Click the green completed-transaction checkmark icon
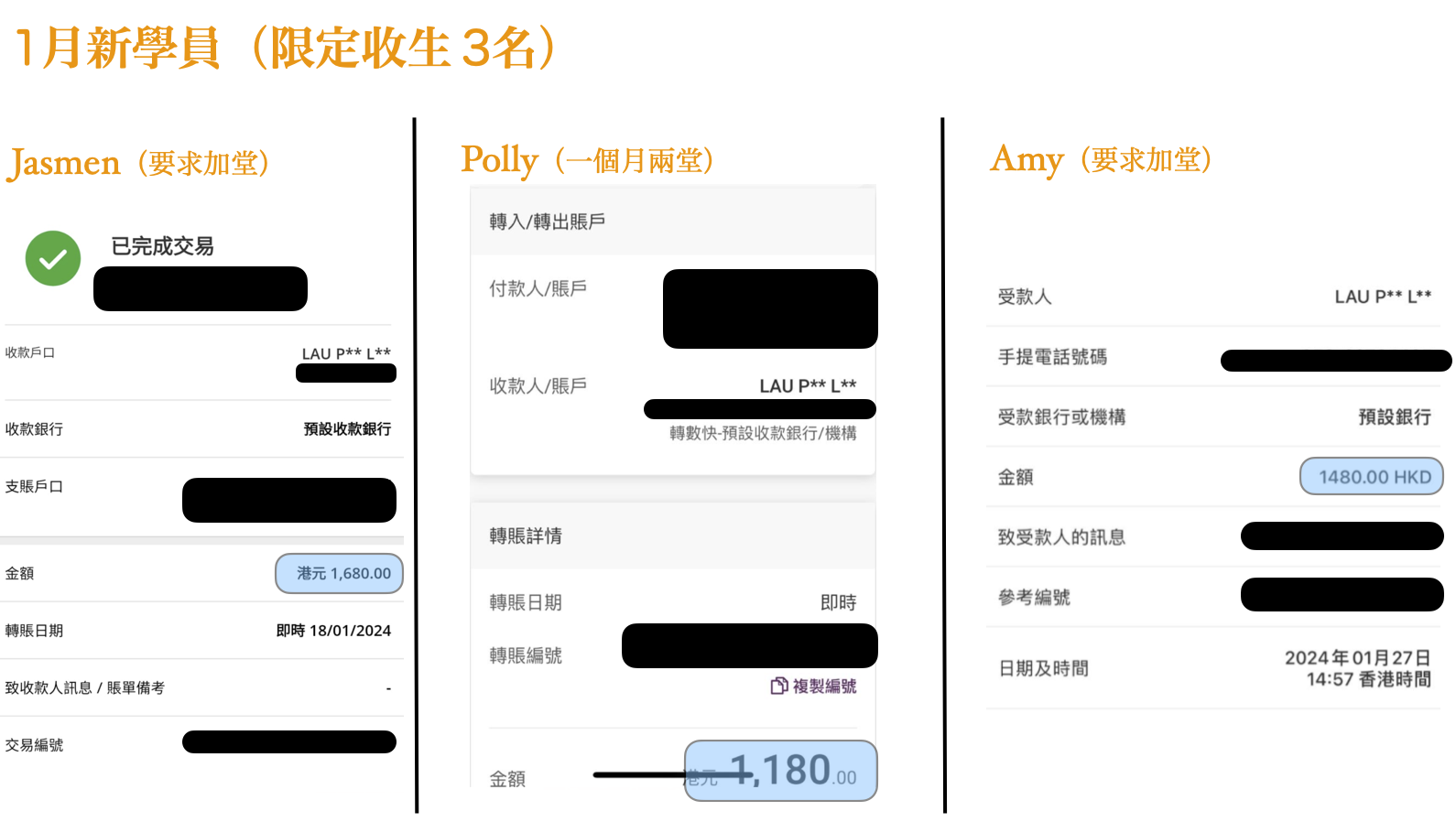1456x822 pixels. [53, 258]
